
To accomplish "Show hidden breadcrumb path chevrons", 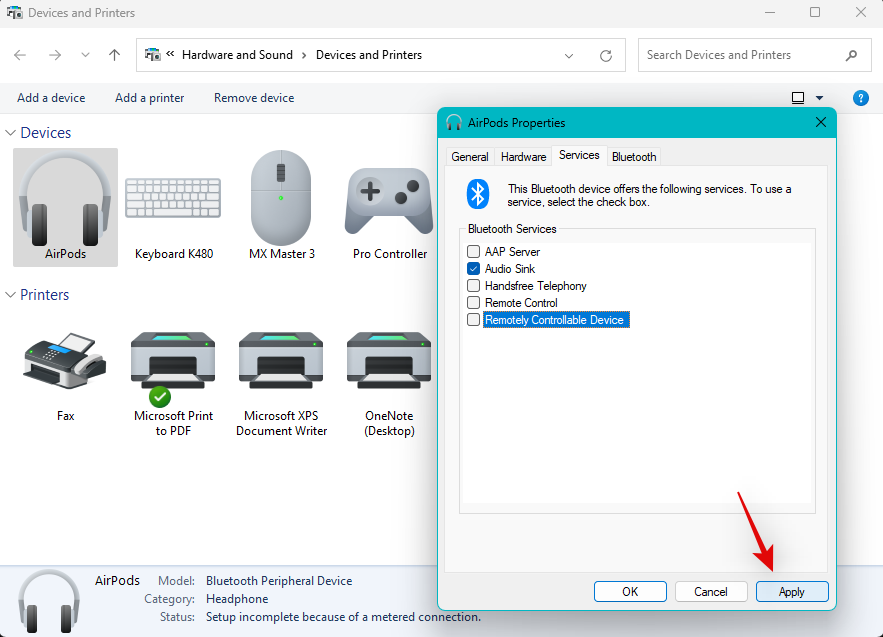I will tap(170, 54).
